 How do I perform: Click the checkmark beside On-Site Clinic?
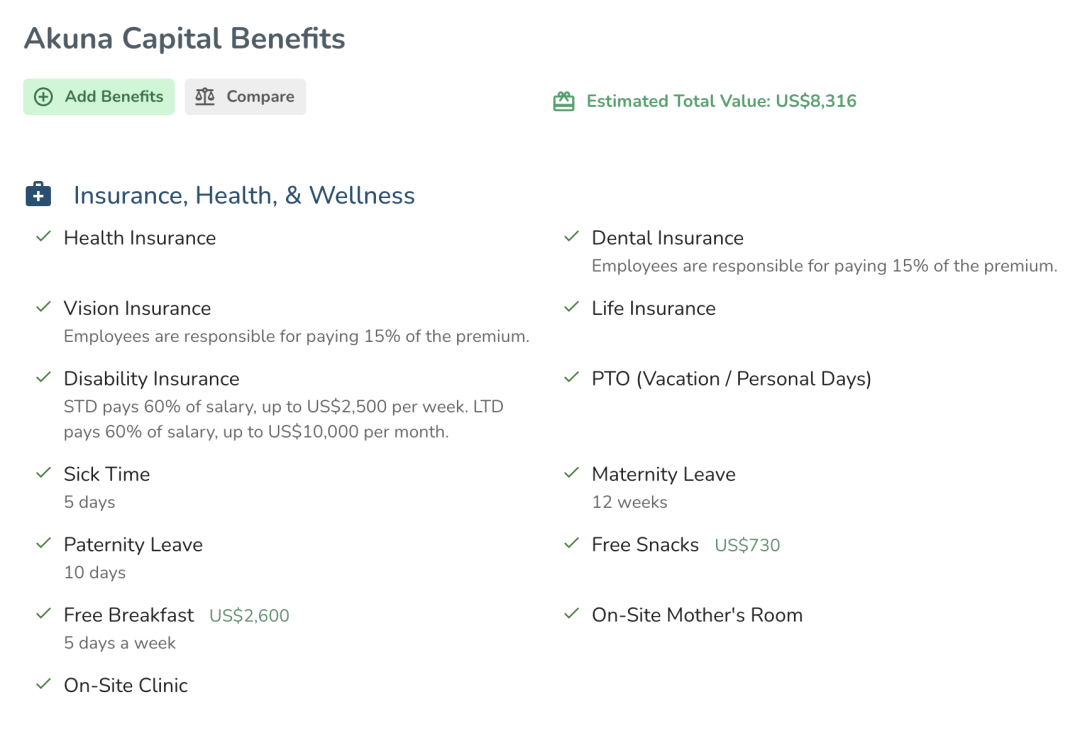point(43,684)
